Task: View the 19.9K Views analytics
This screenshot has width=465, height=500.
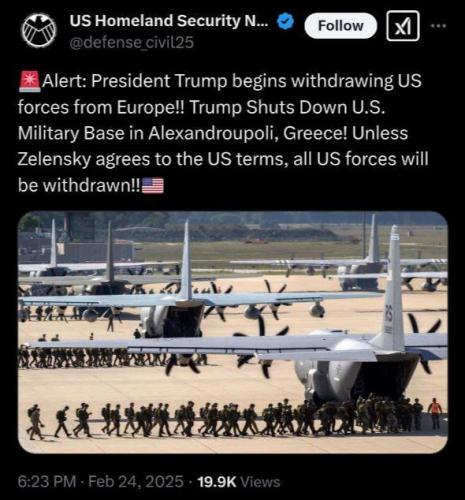Action: (239, 482)
